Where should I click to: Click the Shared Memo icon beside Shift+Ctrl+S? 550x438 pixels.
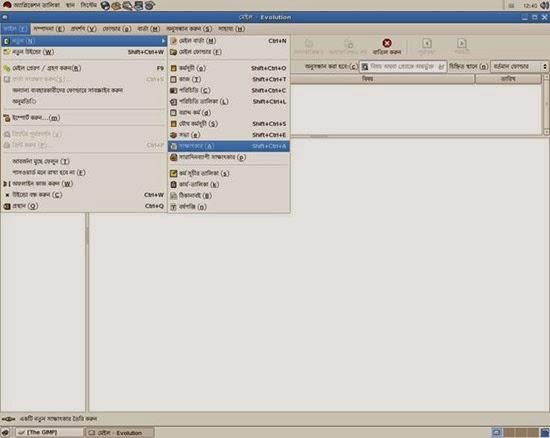click(x=173, y=124)
